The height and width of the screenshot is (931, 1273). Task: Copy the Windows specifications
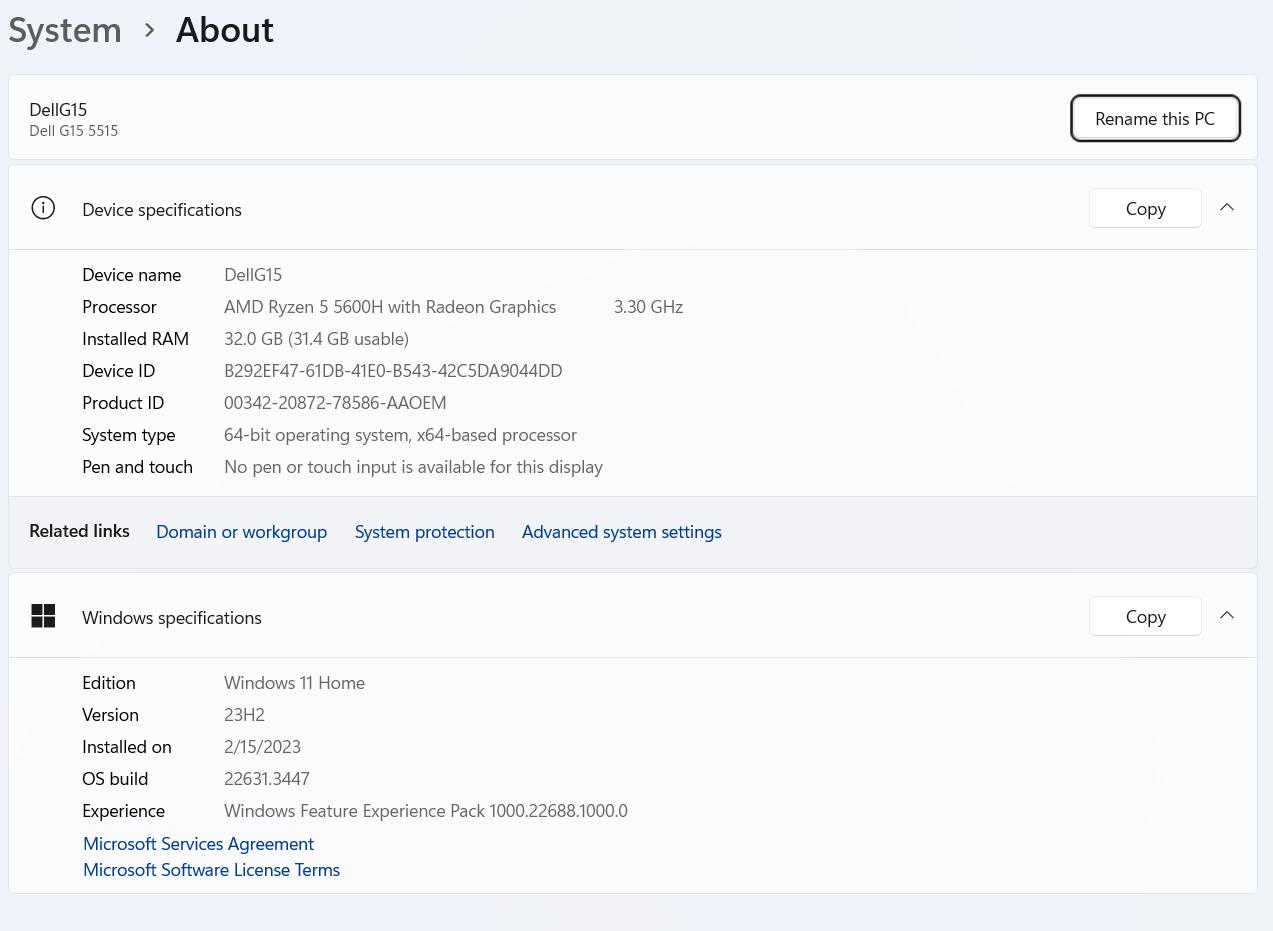1145,616
